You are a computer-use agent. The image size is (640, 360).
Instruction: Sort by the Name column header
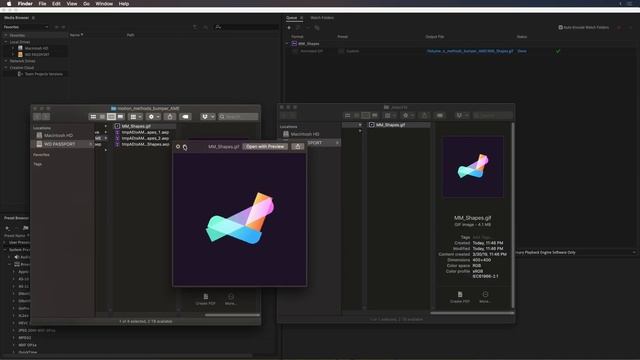(76, 35)
